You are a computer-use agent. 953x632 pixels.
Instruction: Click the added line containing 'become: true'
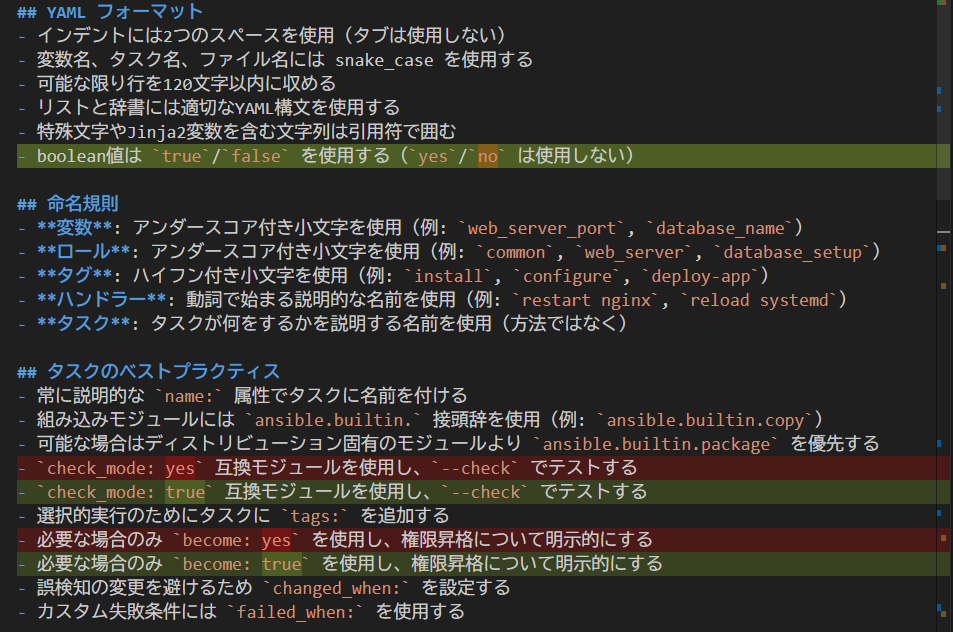click(x=340, y=564)
